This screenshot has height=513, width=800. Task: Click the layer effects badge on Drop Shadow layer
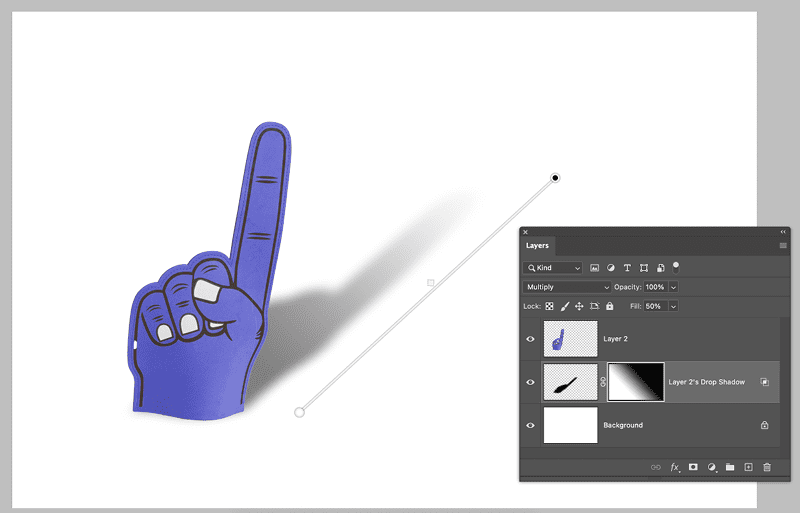(764, 382)
